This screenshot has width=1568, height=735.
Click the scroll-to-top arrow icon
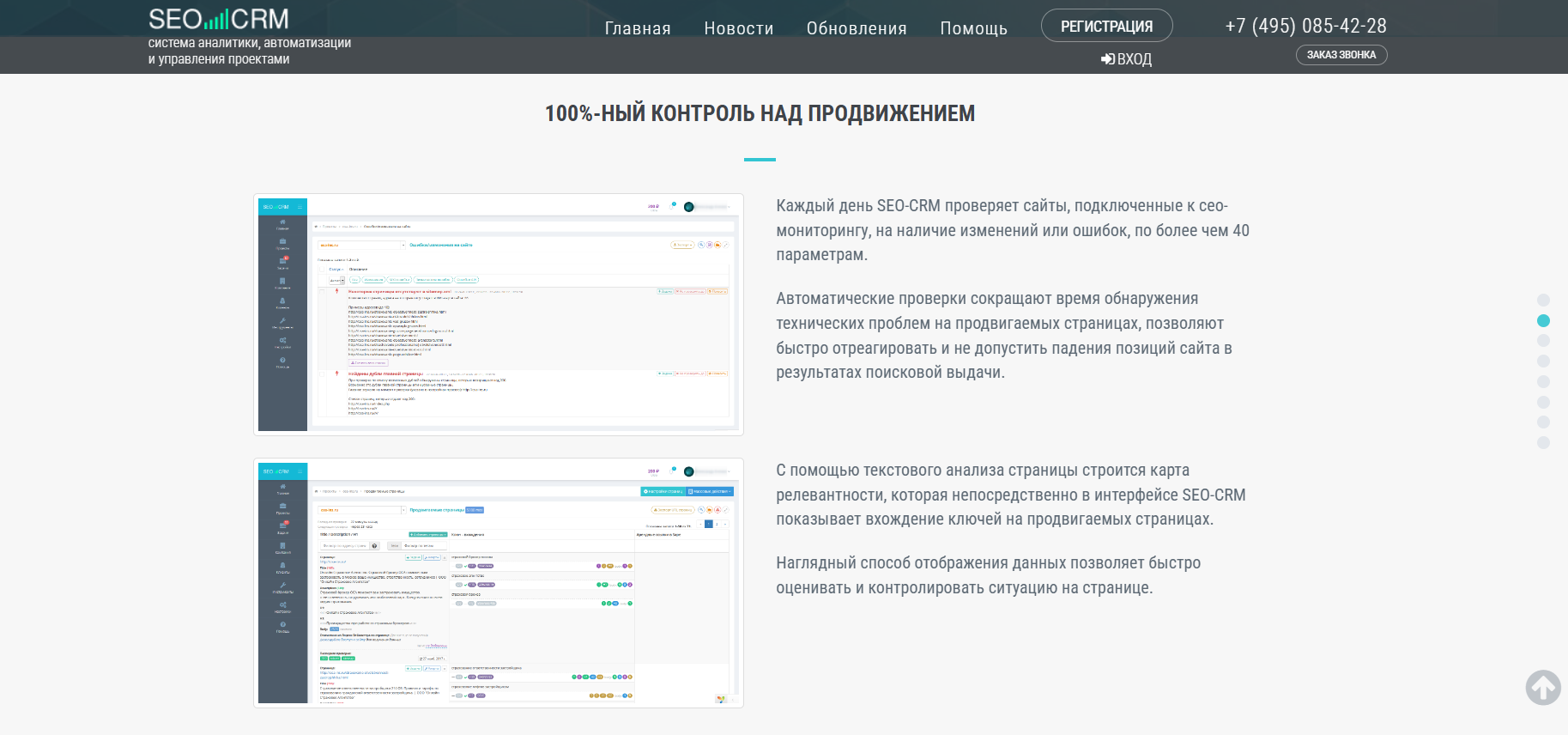coord(1542,687)
